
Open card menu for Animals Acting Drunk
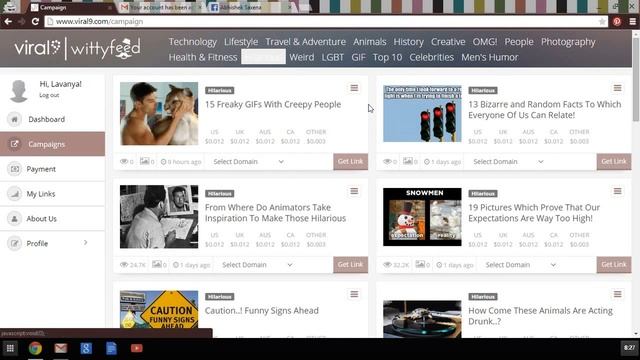pyautogui.click(x=617, y=294)
